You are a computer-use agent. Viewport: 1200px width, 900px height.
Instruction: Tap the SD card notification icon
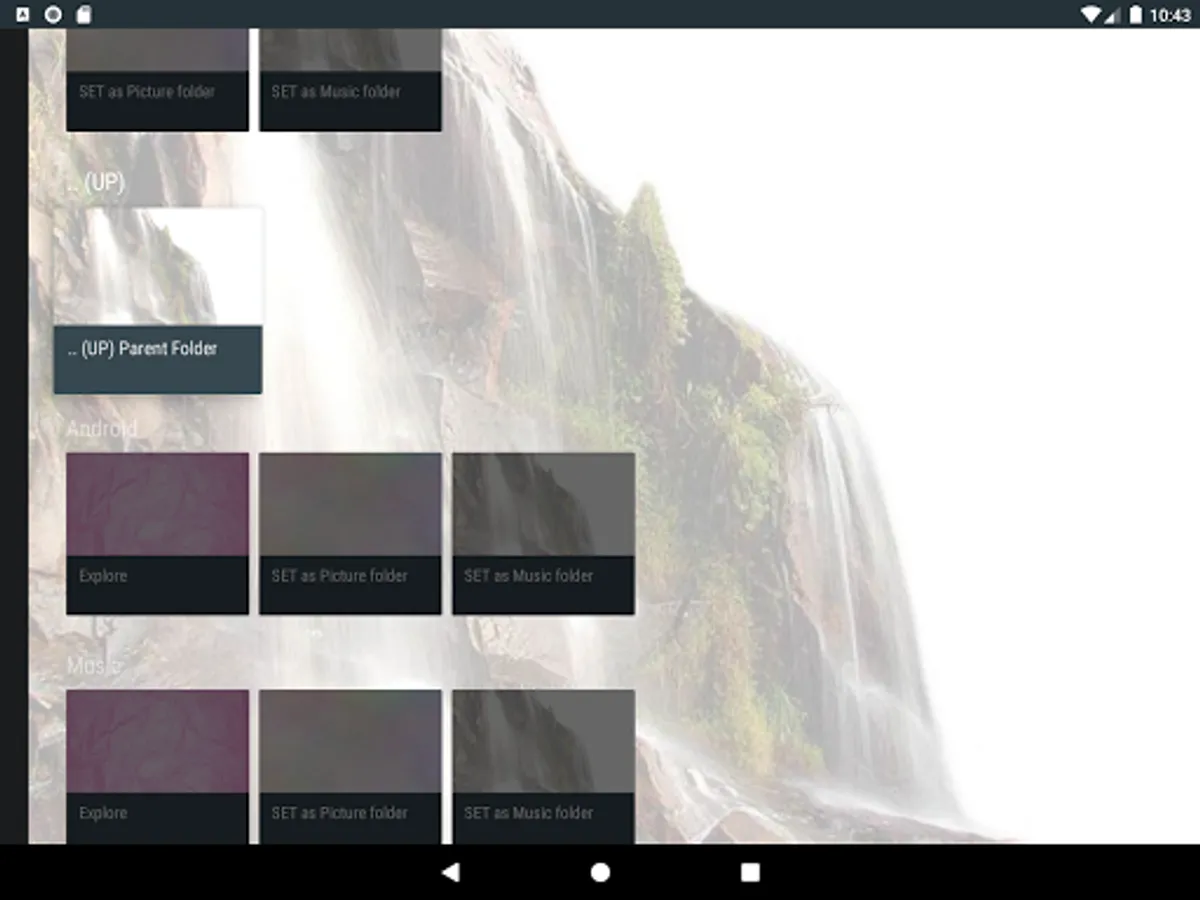pos(84,14)
